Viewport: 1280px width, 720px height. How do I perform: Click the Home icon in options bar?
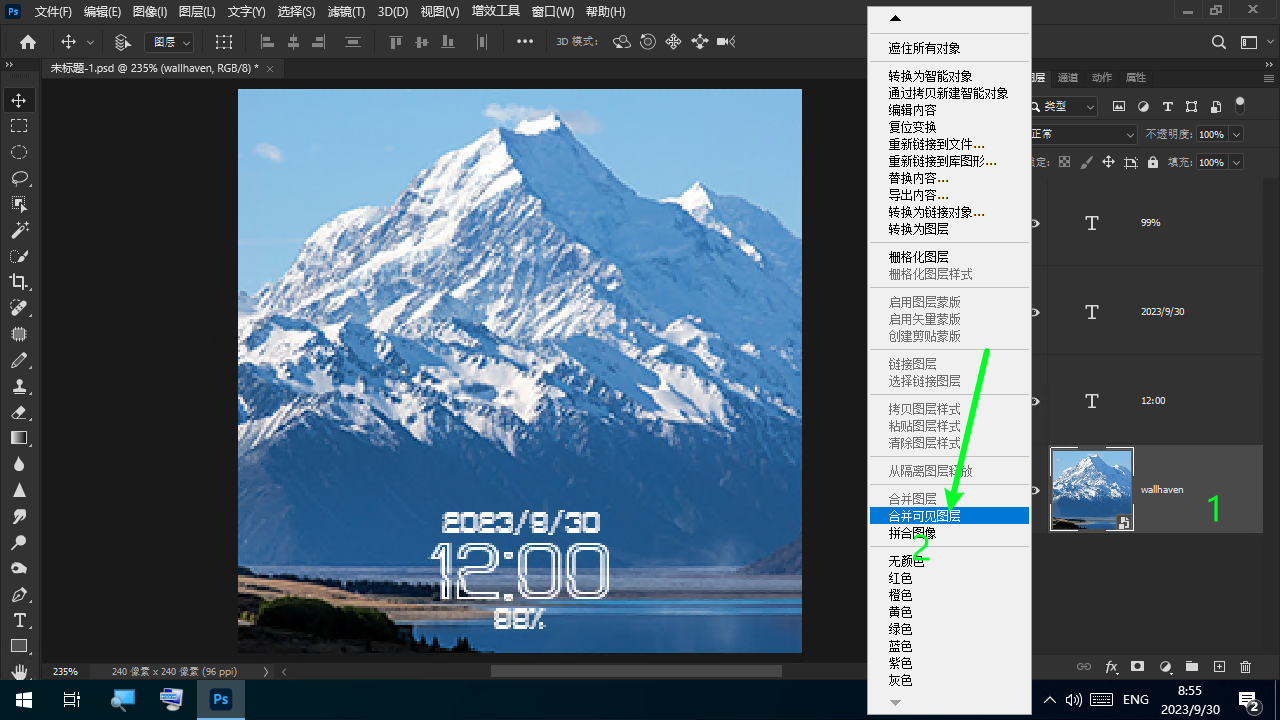point(28,42)
